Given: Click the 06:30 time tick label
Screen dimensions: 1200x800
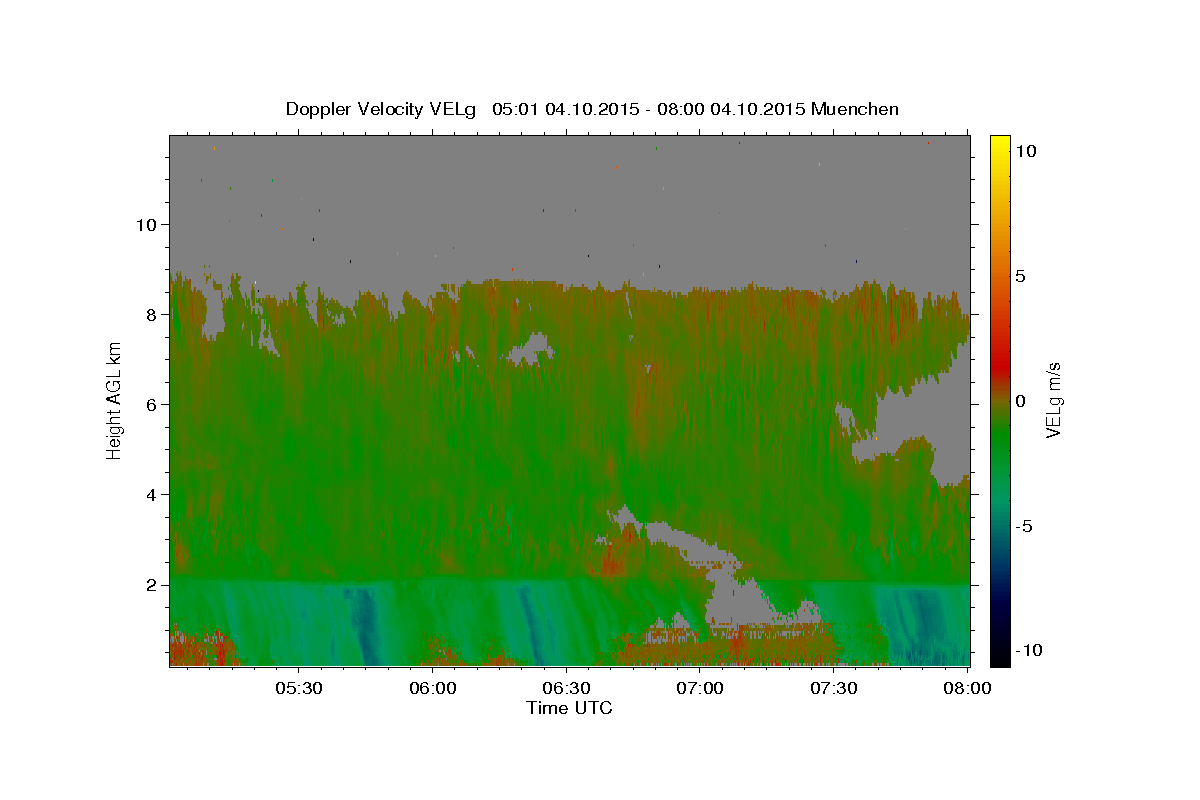Looking at the screenshot, I should 566,689.
